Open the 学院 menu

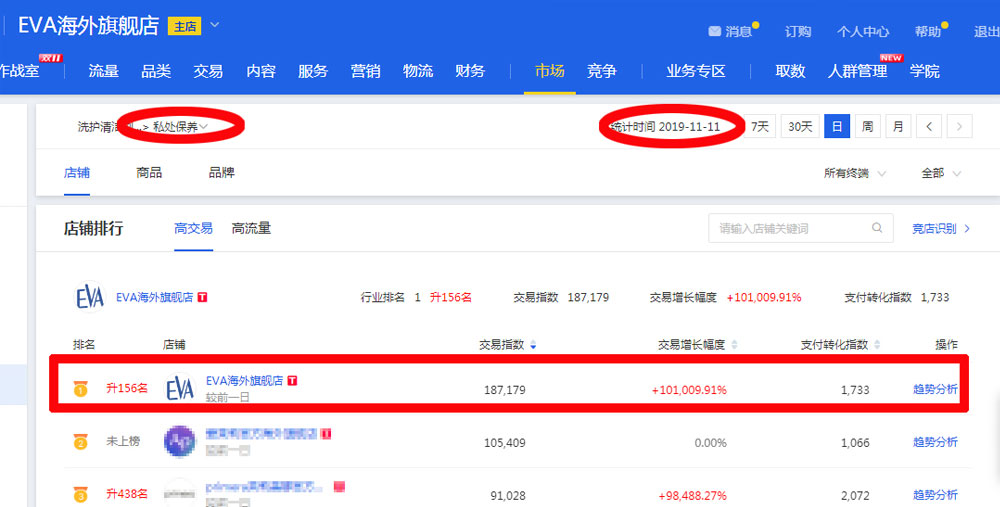[x=925, y=71]
